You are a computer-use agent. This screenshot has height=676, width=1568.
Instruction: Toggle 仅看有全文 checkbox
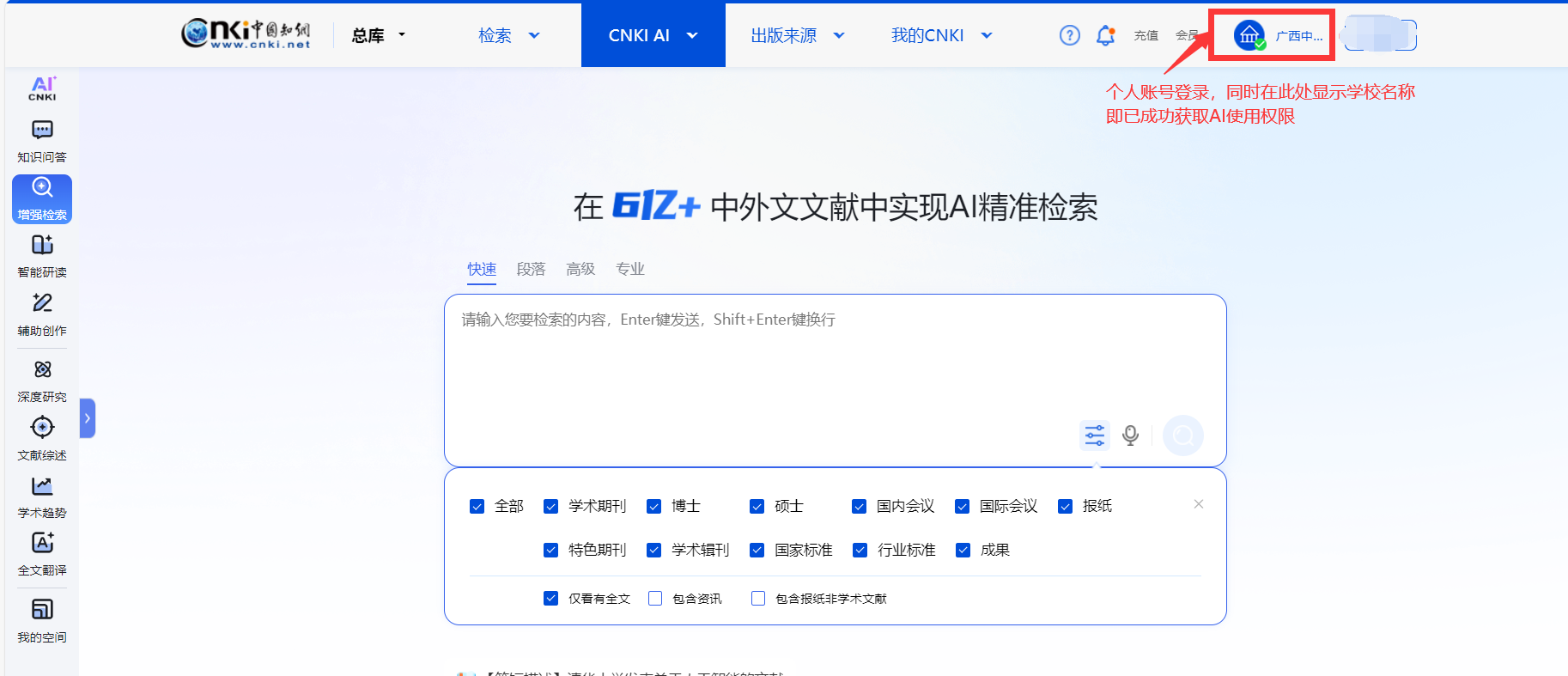pyautogui.click(x=551, y=598)
